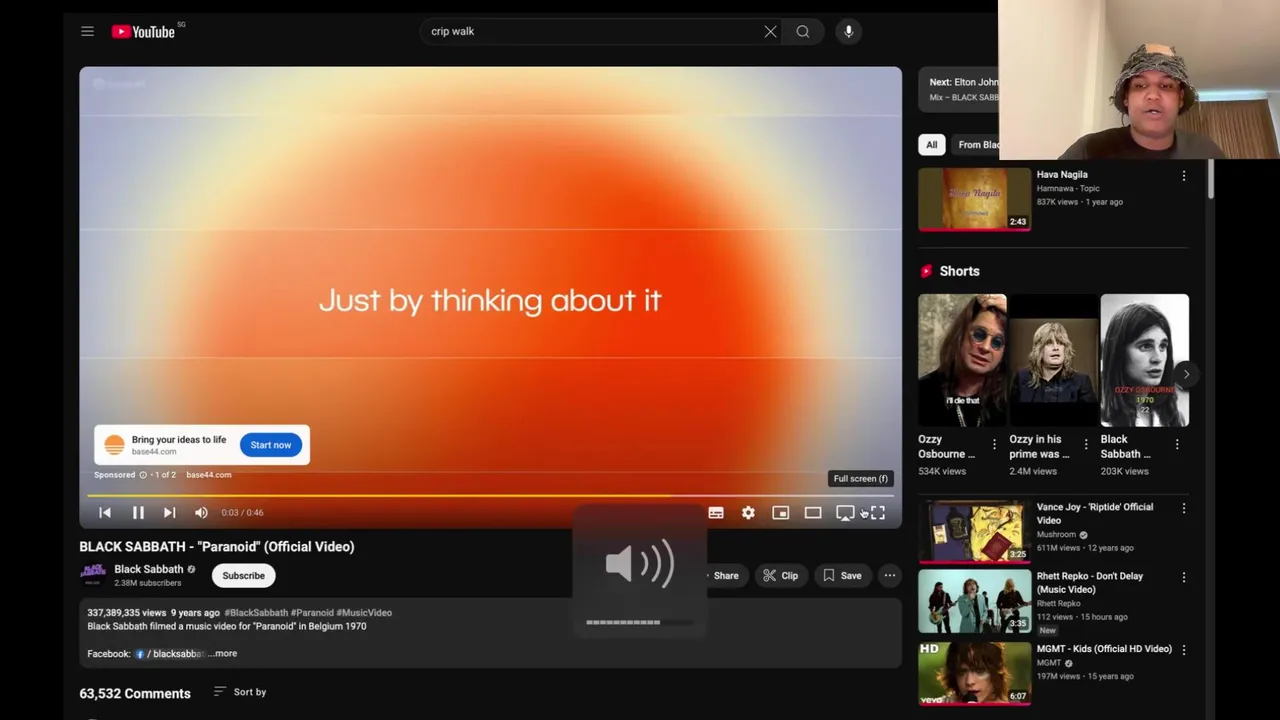This screenshot has height=720, width=1280.
Task: Click the search magnifier button
Action: 802,32
